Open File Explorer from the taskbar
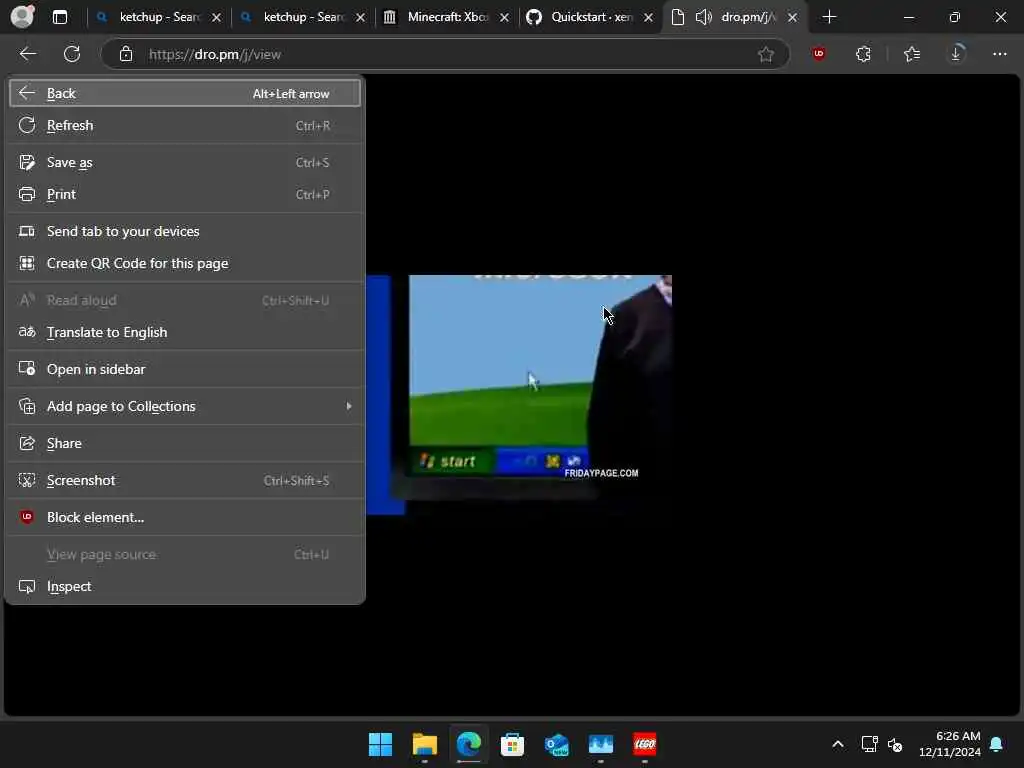This screenshot has width=1024, height=768. tap(424, 744)
